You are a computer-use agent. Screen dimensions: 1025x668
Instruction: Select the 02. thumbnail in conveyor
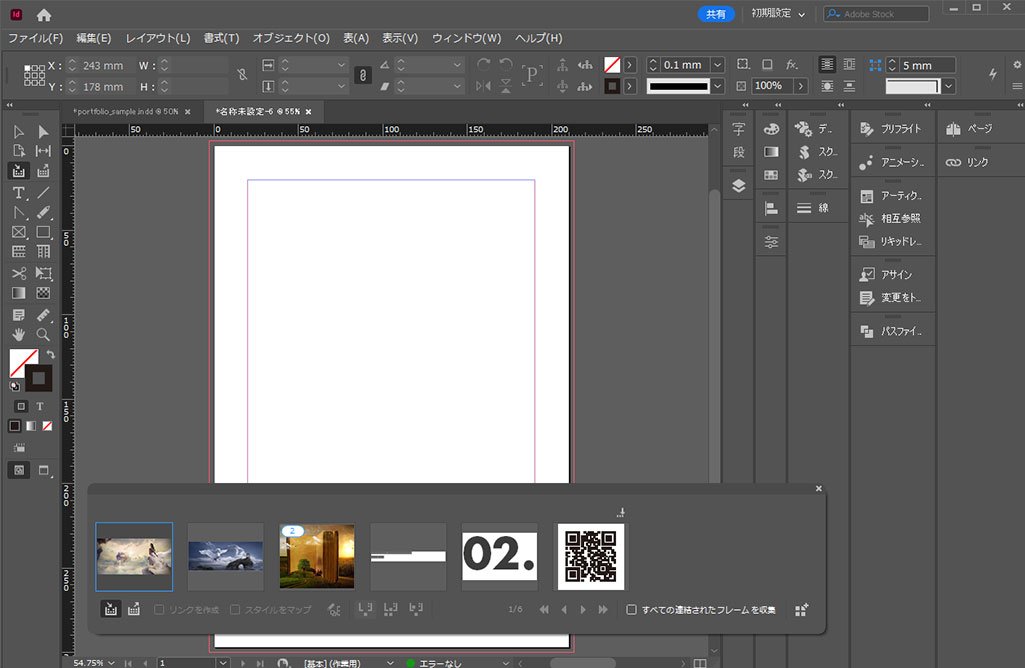[499, 557]
